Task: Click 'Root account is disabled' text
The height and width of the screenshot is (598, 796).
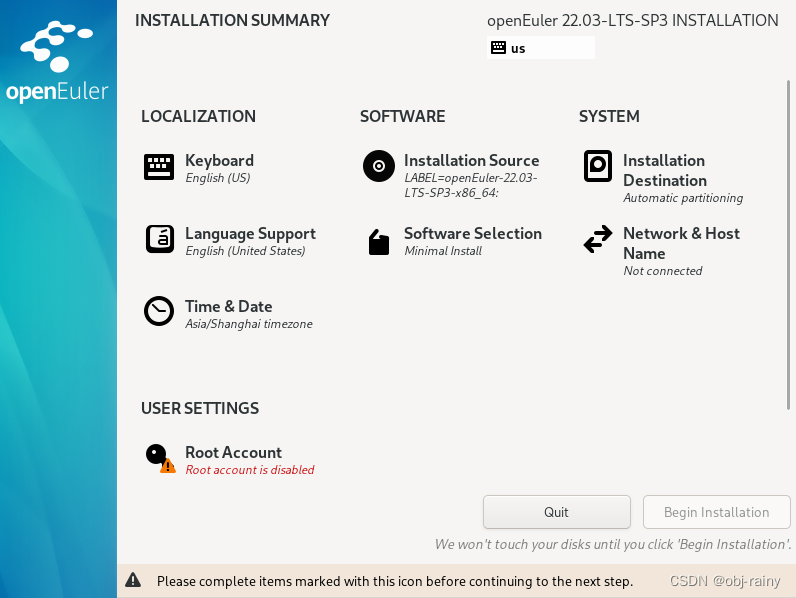Action: 250,470
